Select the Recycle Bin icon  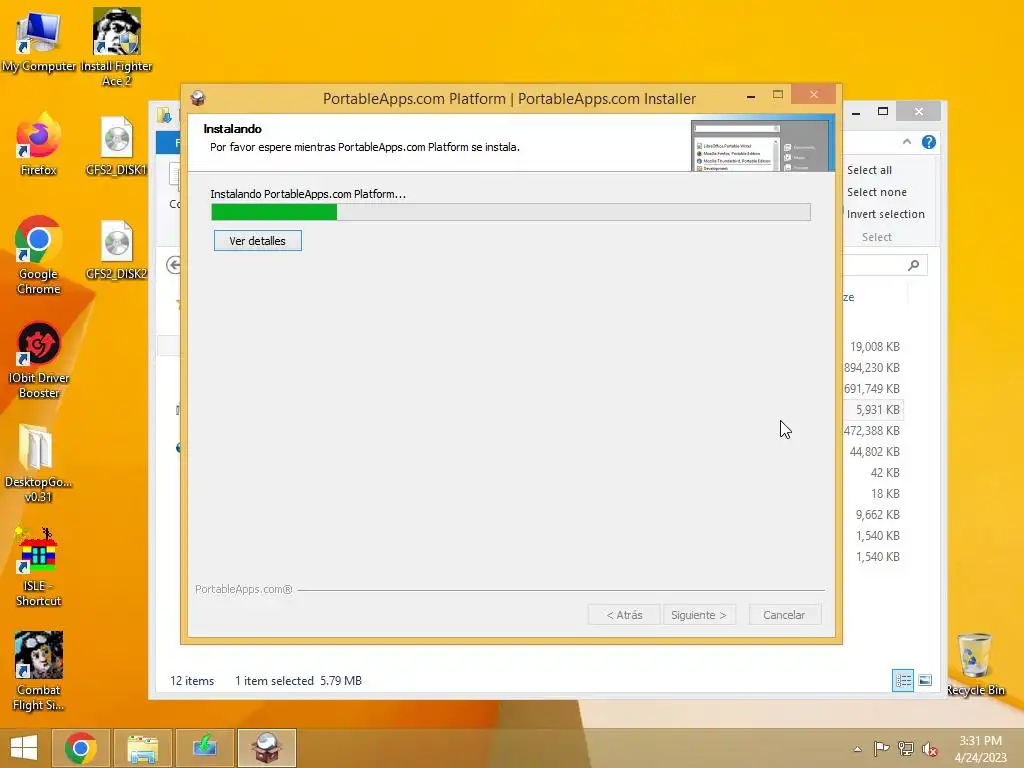[x=975, y=664]
